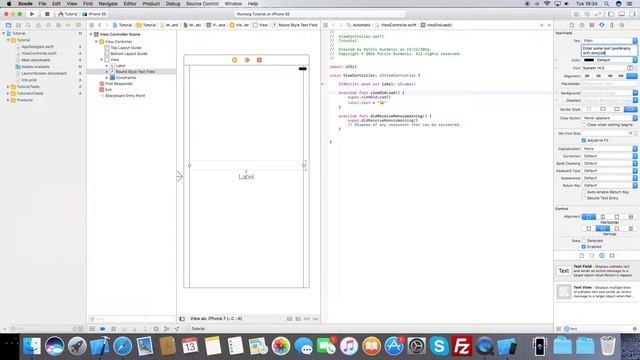Open the File menu

(x=42, y=4)
